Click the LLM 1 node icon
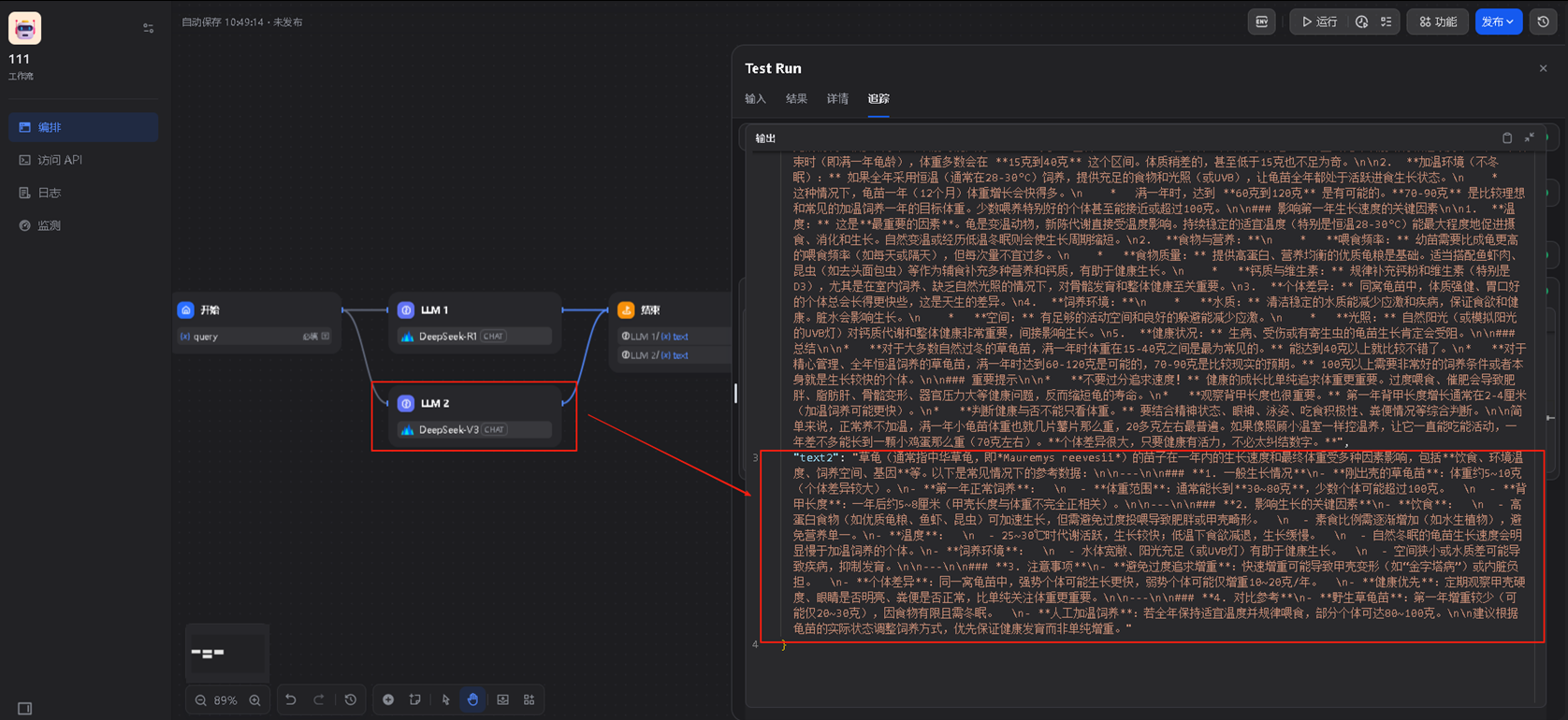This screenshot has height=720, width=1568. click(406, 310)
